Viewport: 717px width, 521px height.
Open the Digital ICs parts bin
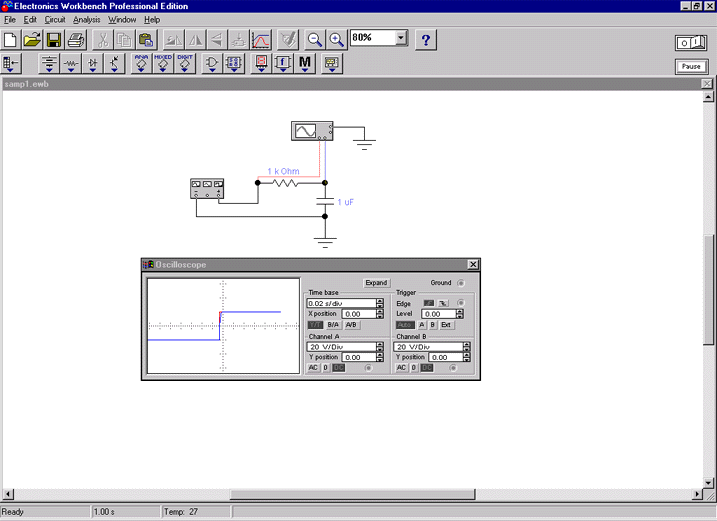[185, 63]
